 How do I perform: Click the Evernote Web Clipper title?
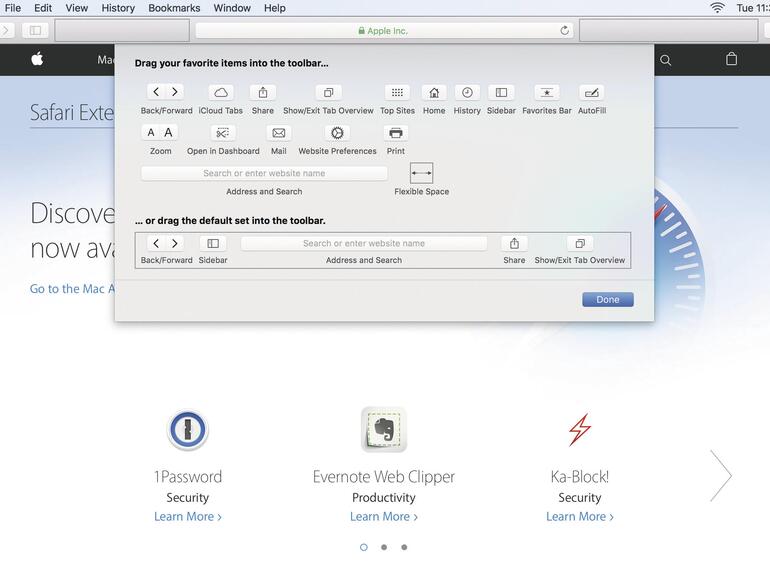384,476
